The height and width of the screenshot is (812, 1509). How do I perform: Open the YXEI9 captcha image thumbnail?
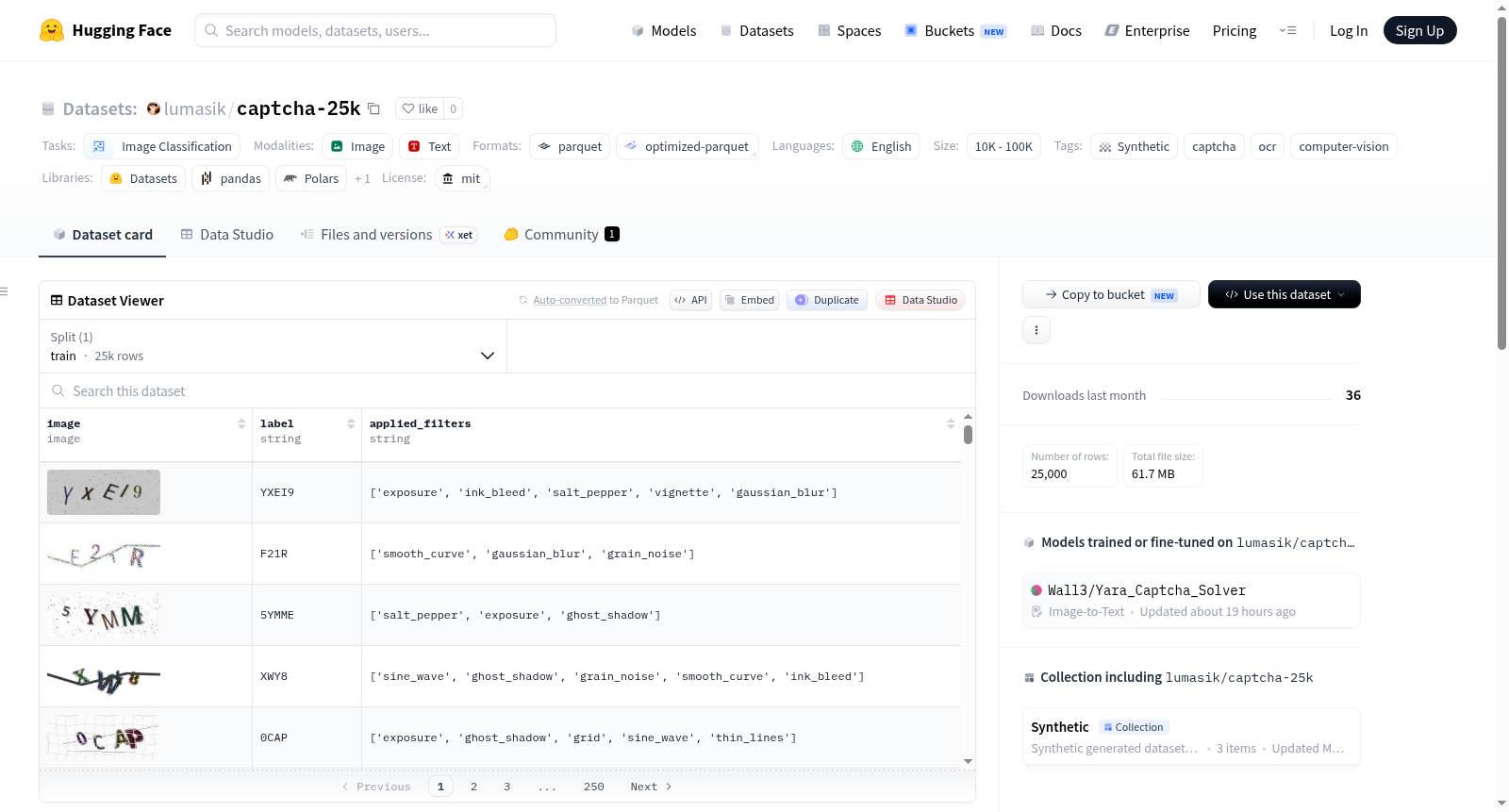(x=104, y=492)
